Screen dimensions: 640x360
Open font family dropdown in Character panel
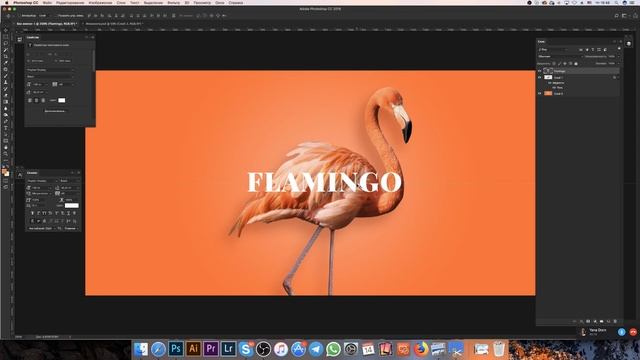tap(42, 181)
